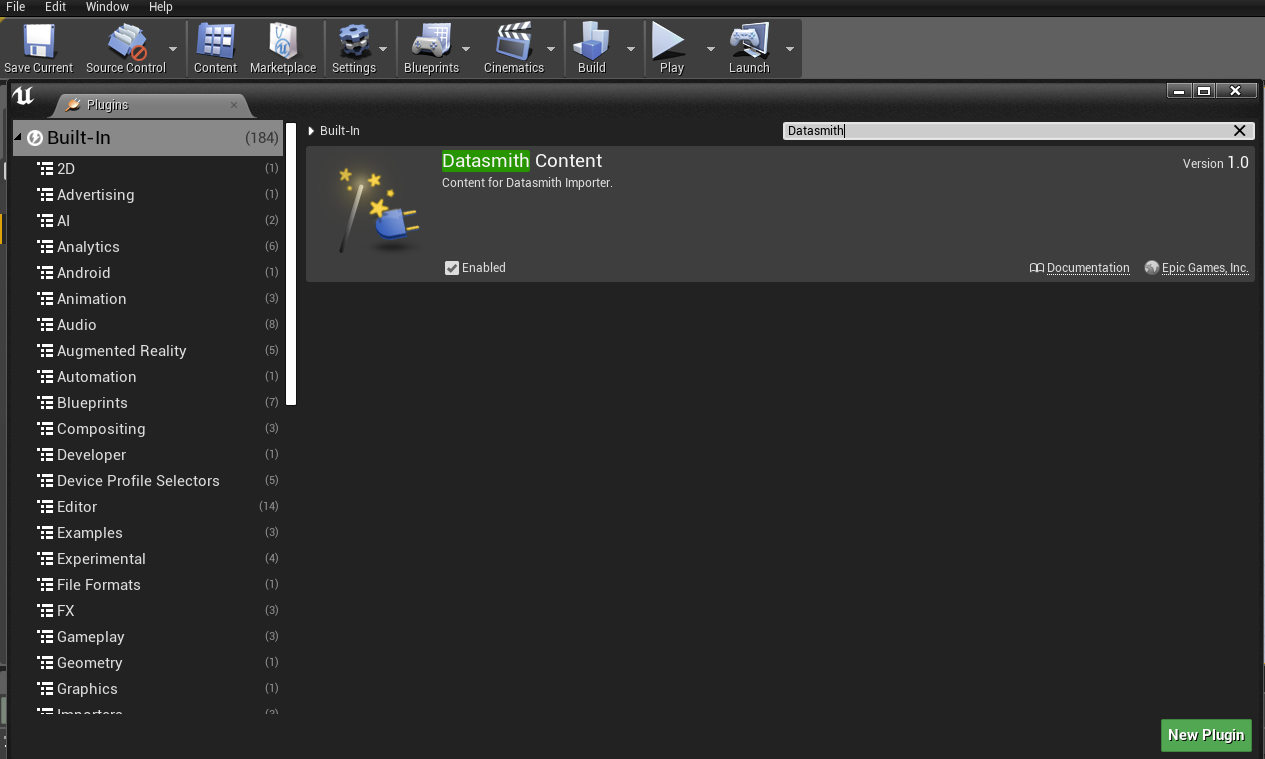Open the Content Browser from the toolbar
1265x759 pixels.
click(215, 47)
